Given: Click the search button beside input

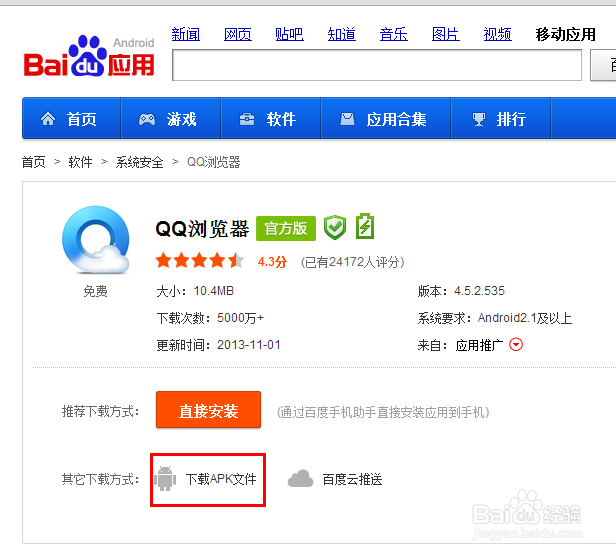Looking at the screenshot, I should [603, 65].
